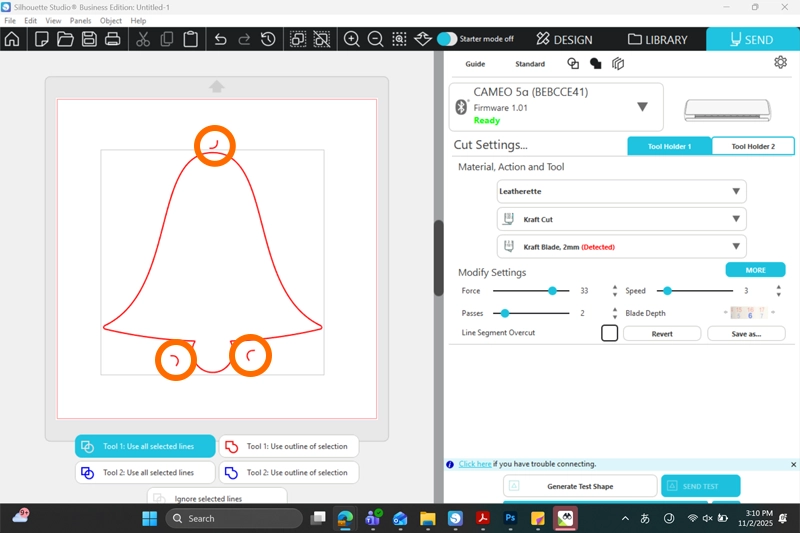Switch to the Tool Holder 2 tab
The height and width of the screenshot is (533, 800).
pos(752,146)
